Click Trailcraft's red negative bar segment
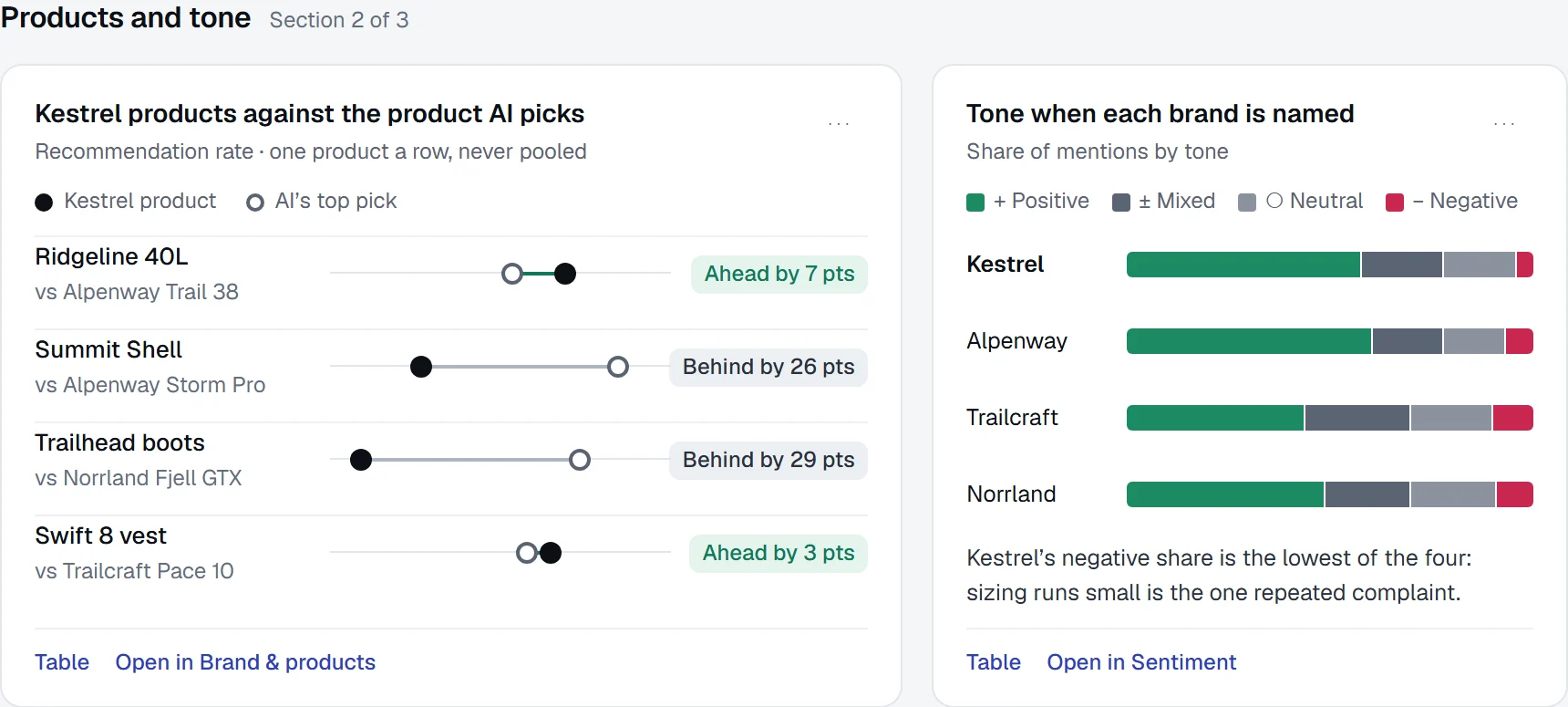The height and width of the screenshot is (707, 1568). point(1513,418)
